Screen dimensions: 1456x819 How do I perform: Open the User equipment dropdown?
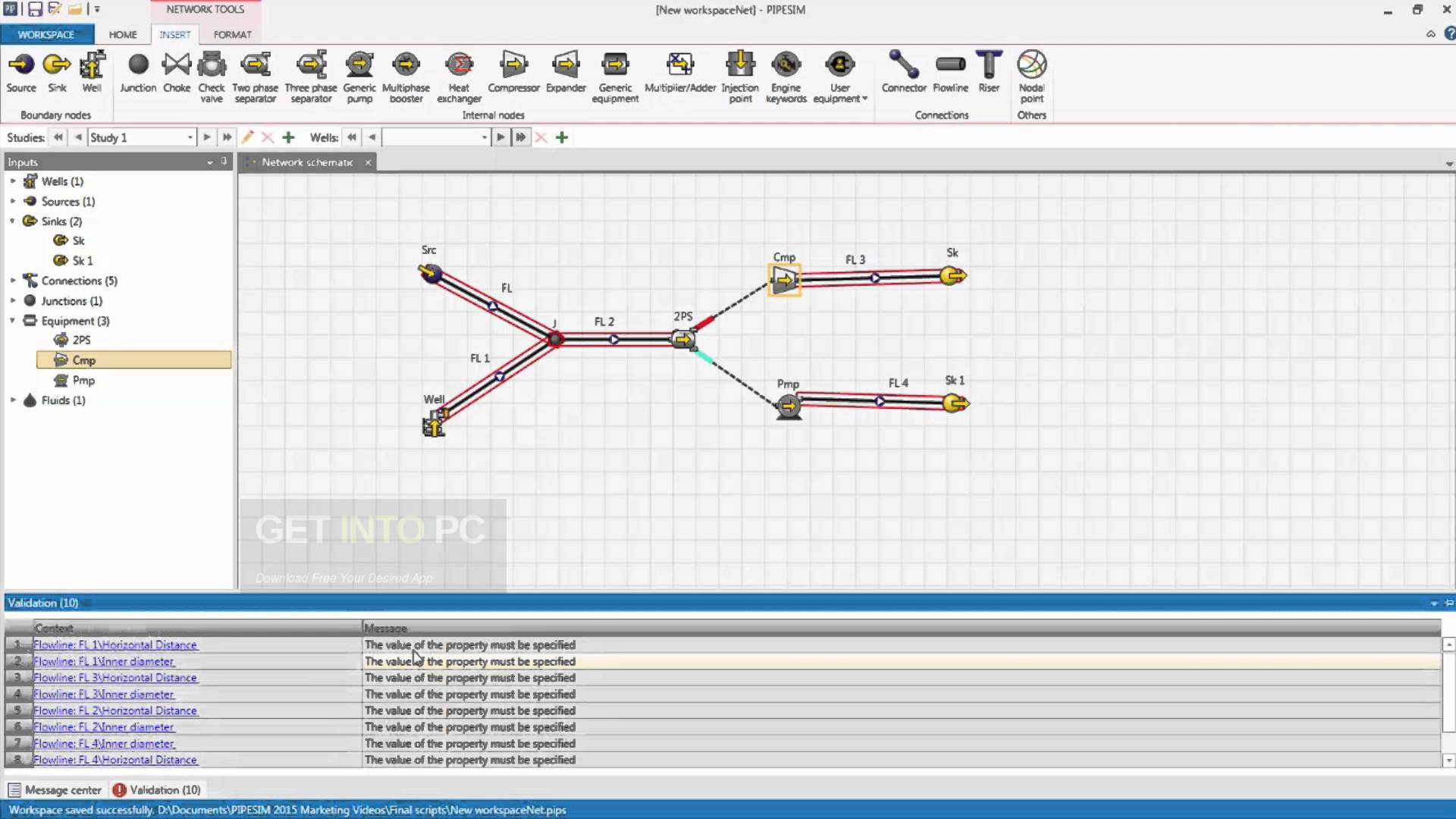coord(840,77)
